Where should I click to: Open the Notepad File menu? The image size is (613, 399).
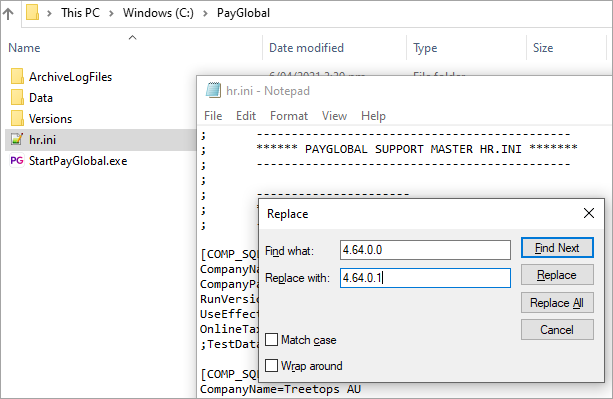click(213, 116)
